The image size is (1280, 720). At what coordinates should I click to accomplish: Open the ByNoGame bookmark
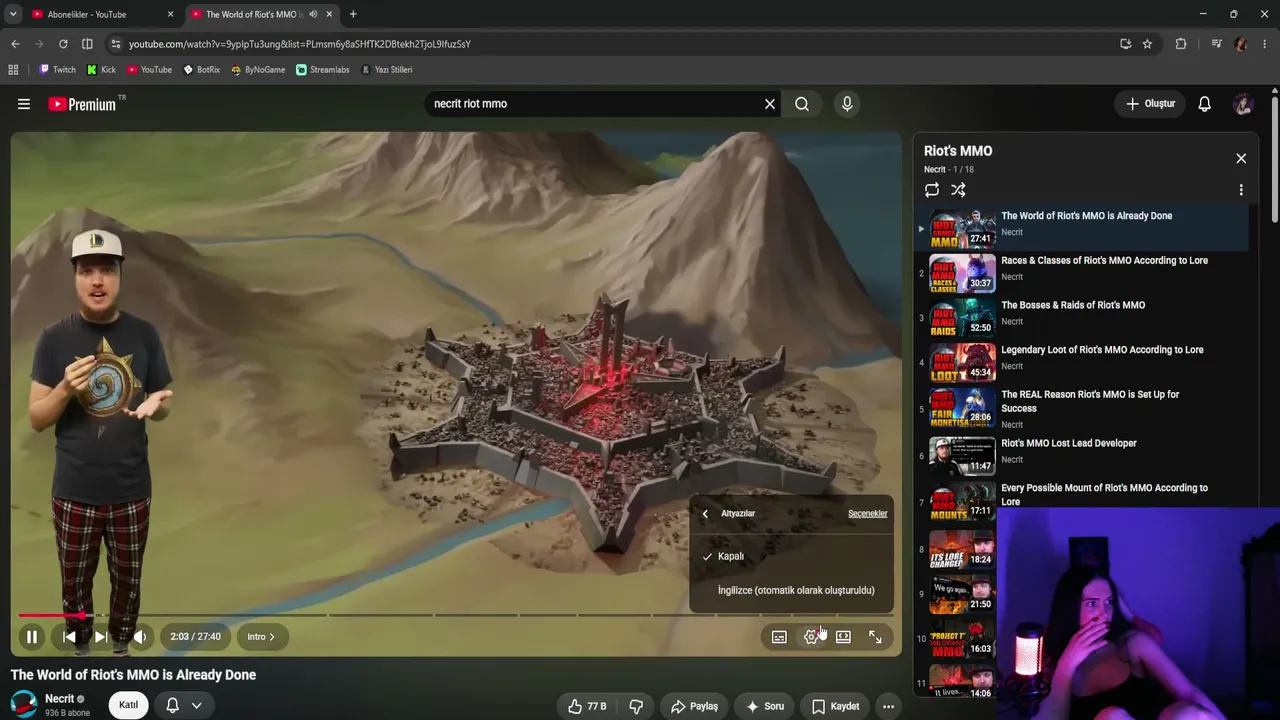click(258, 70)
